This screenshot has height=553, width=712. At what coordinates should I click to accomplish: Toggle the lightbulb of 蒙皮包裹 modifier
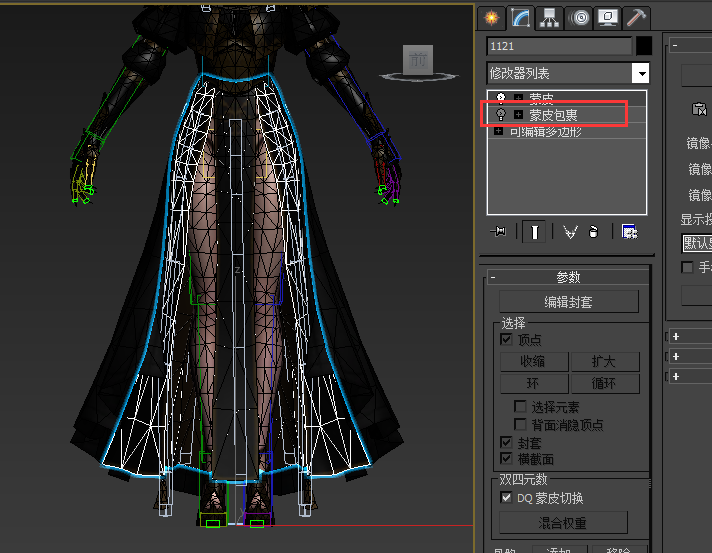(x=500, y=114)
